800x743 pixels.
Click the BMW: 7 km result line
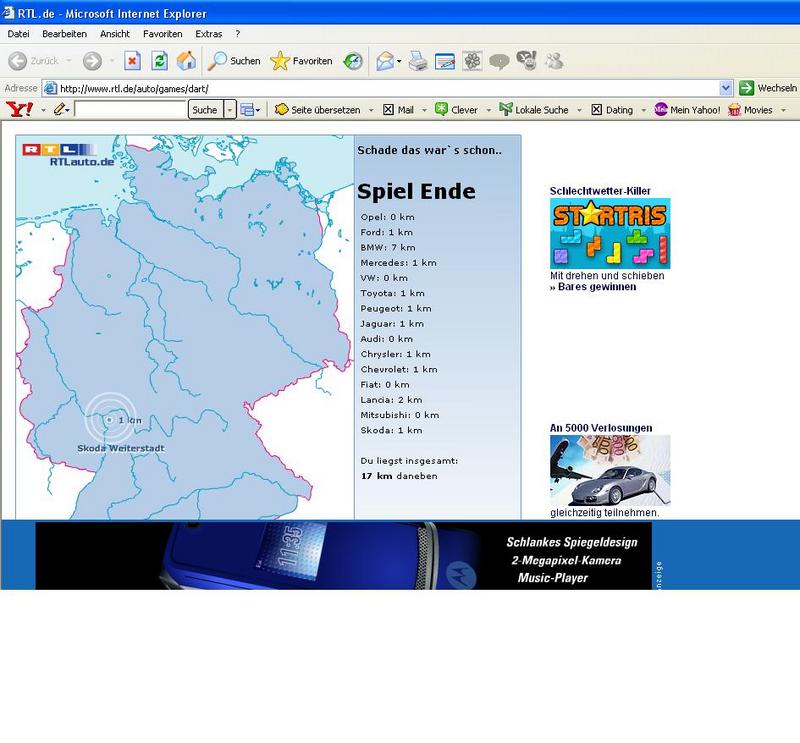(x=388, y=247)
